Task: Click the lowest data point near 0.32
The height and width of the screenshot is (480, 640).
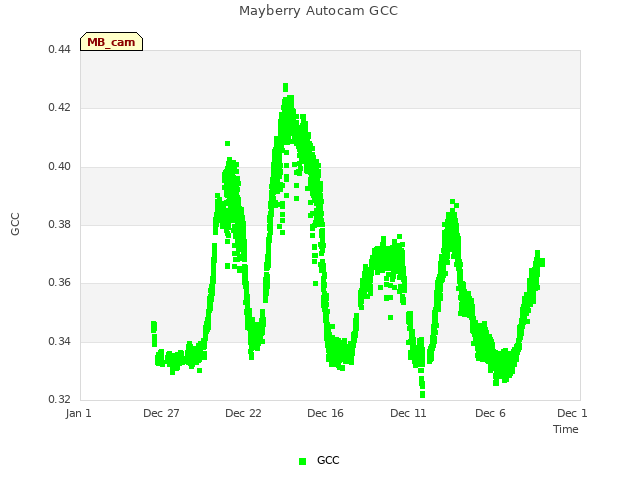Action: tap(422, 395)
